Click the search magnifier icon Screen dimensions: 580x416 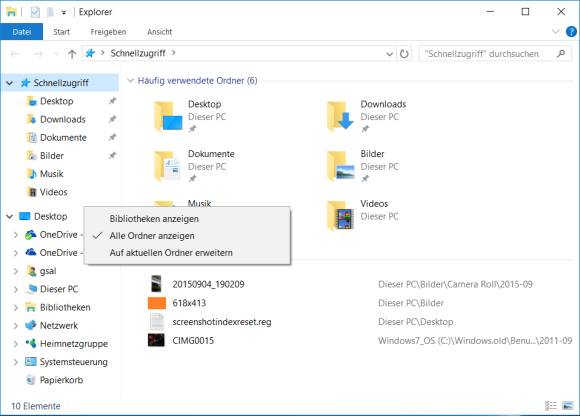point(561,54)
